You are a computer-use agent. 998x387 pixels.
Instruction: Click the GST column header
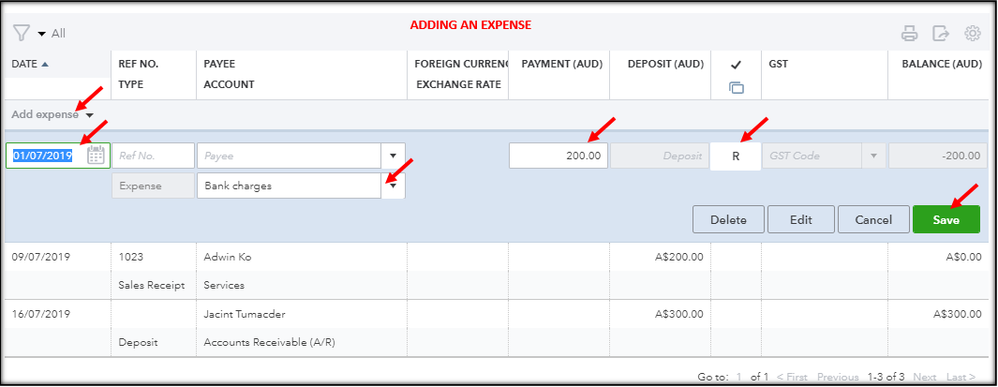[778, 64]
